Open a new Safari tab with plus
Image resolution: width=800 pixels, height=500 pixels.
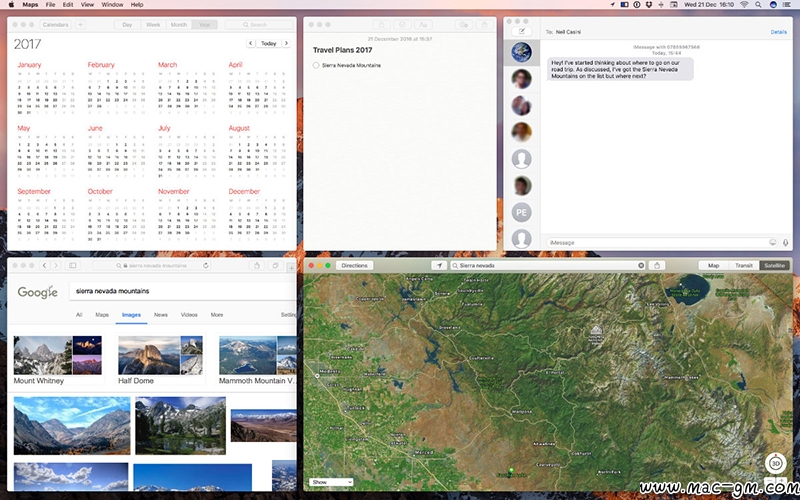(x=291, y=267)
